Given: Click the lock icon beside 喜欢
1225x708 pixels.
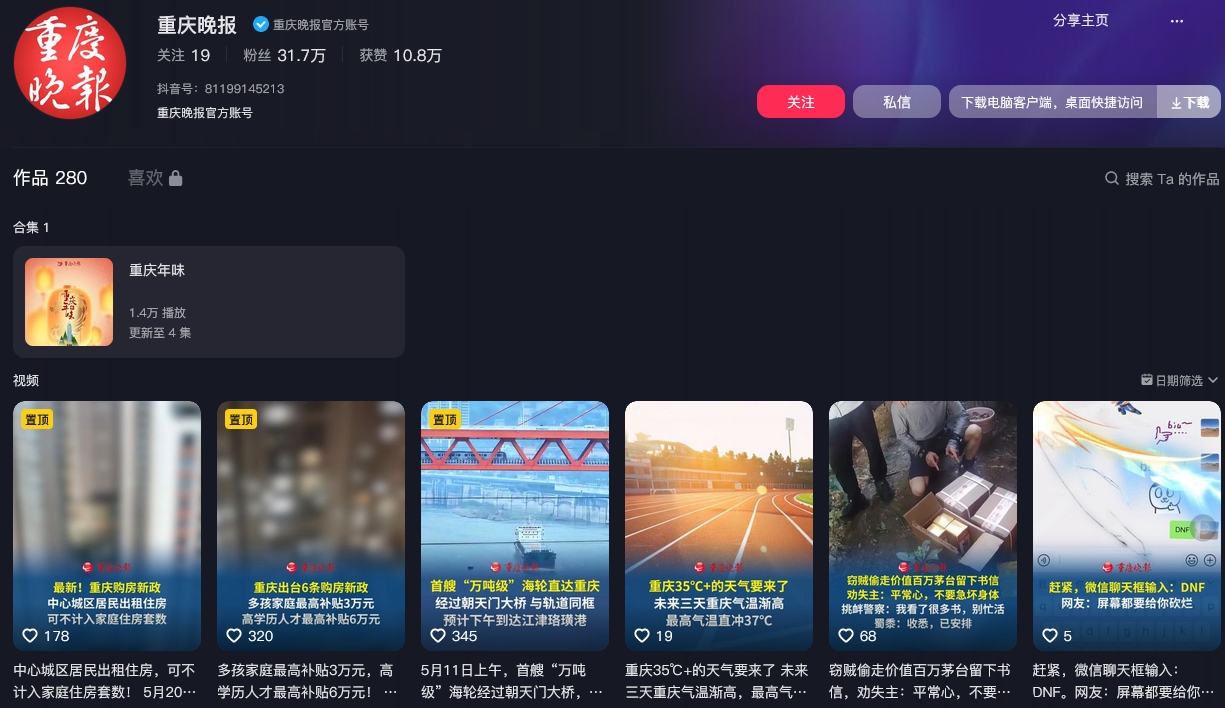Looking at the screenshot, I should (176, 178).
